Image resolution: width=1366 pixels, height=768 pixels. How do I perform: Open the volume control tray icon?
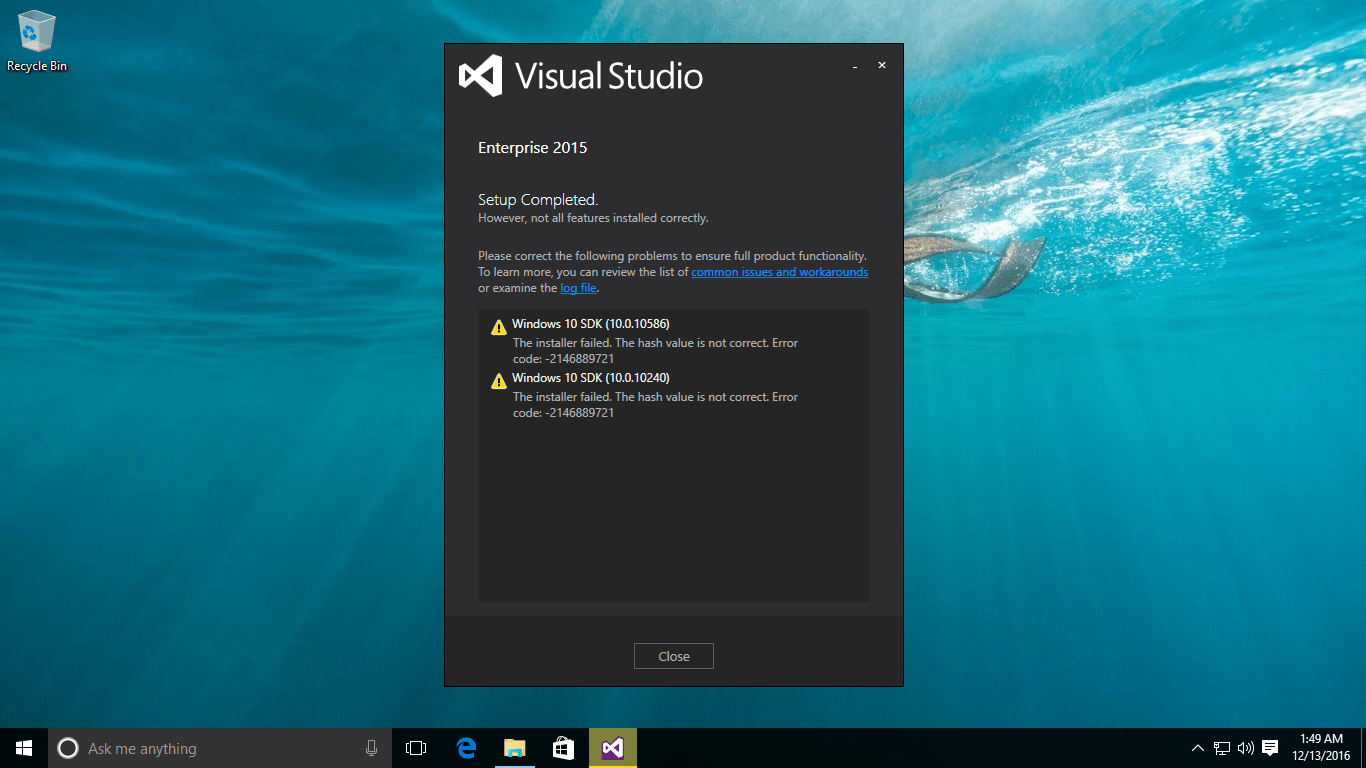1246,748
